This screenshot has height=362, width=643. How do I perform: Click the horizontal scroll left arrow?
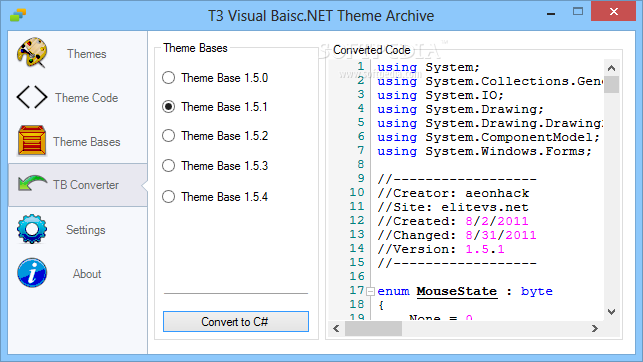(336, 328)
